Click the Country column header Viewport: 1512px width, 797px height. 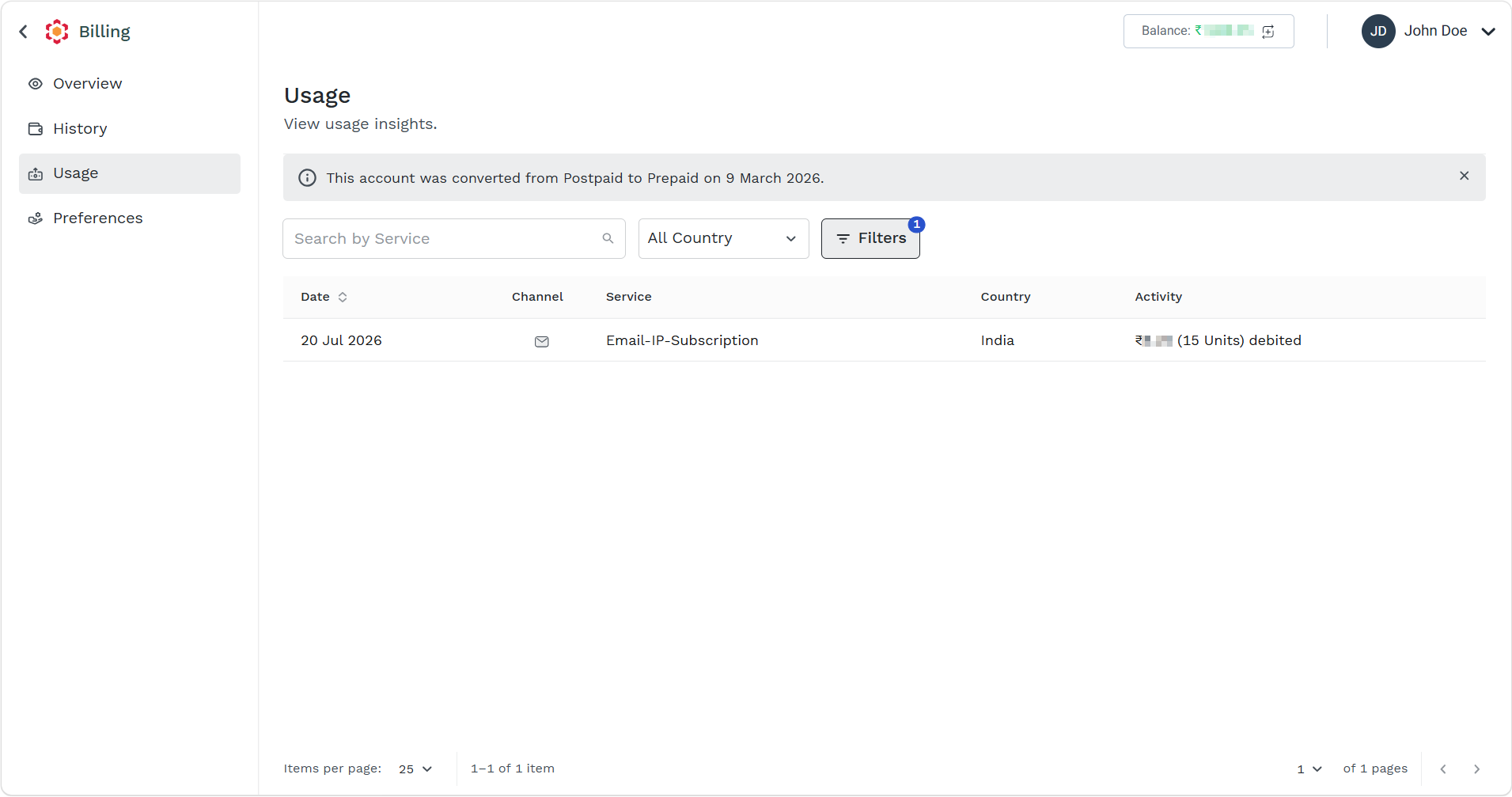coord(1006,297)
